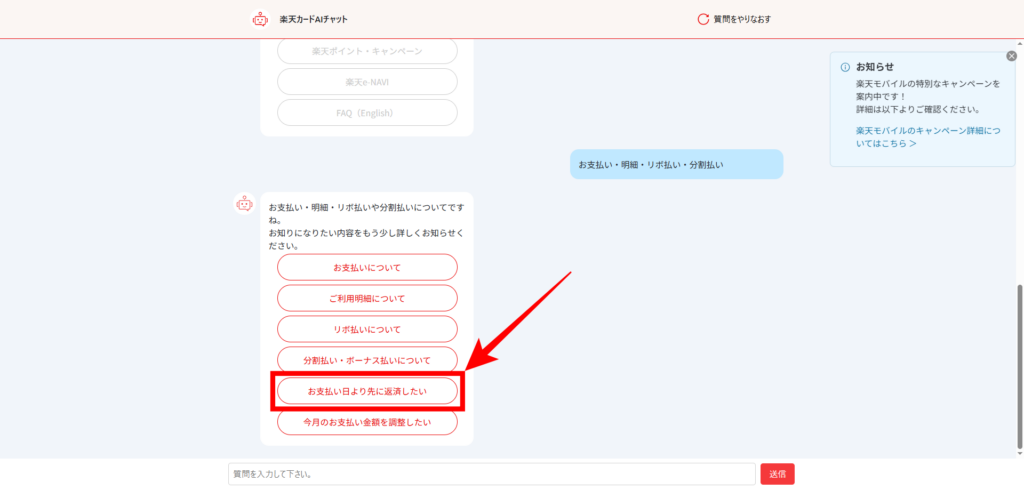Click the robot logo in the header

pos(260,19)
